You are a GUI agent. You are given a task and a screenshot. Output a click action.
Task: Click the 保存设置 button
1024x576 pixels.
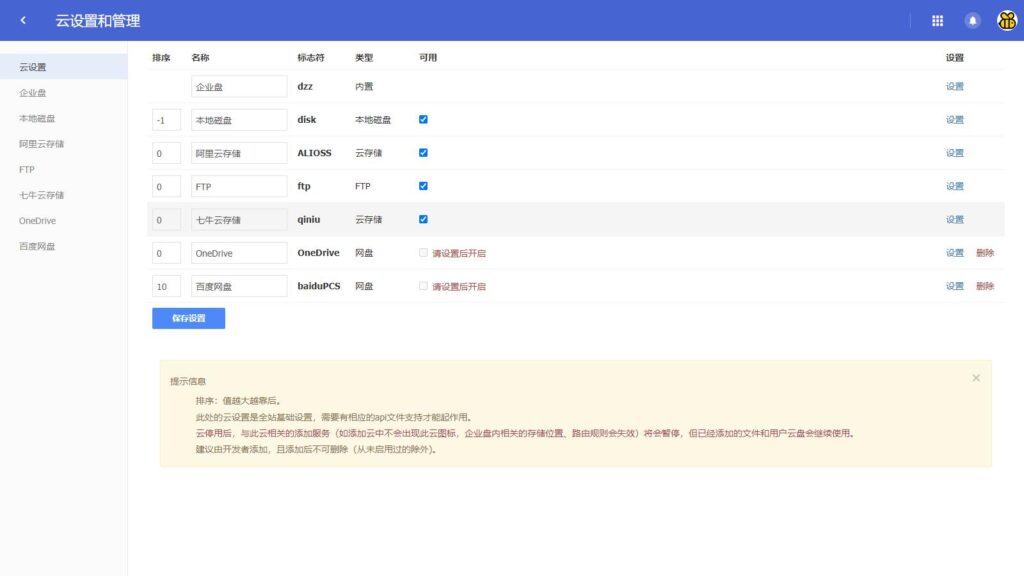(188, 317)
